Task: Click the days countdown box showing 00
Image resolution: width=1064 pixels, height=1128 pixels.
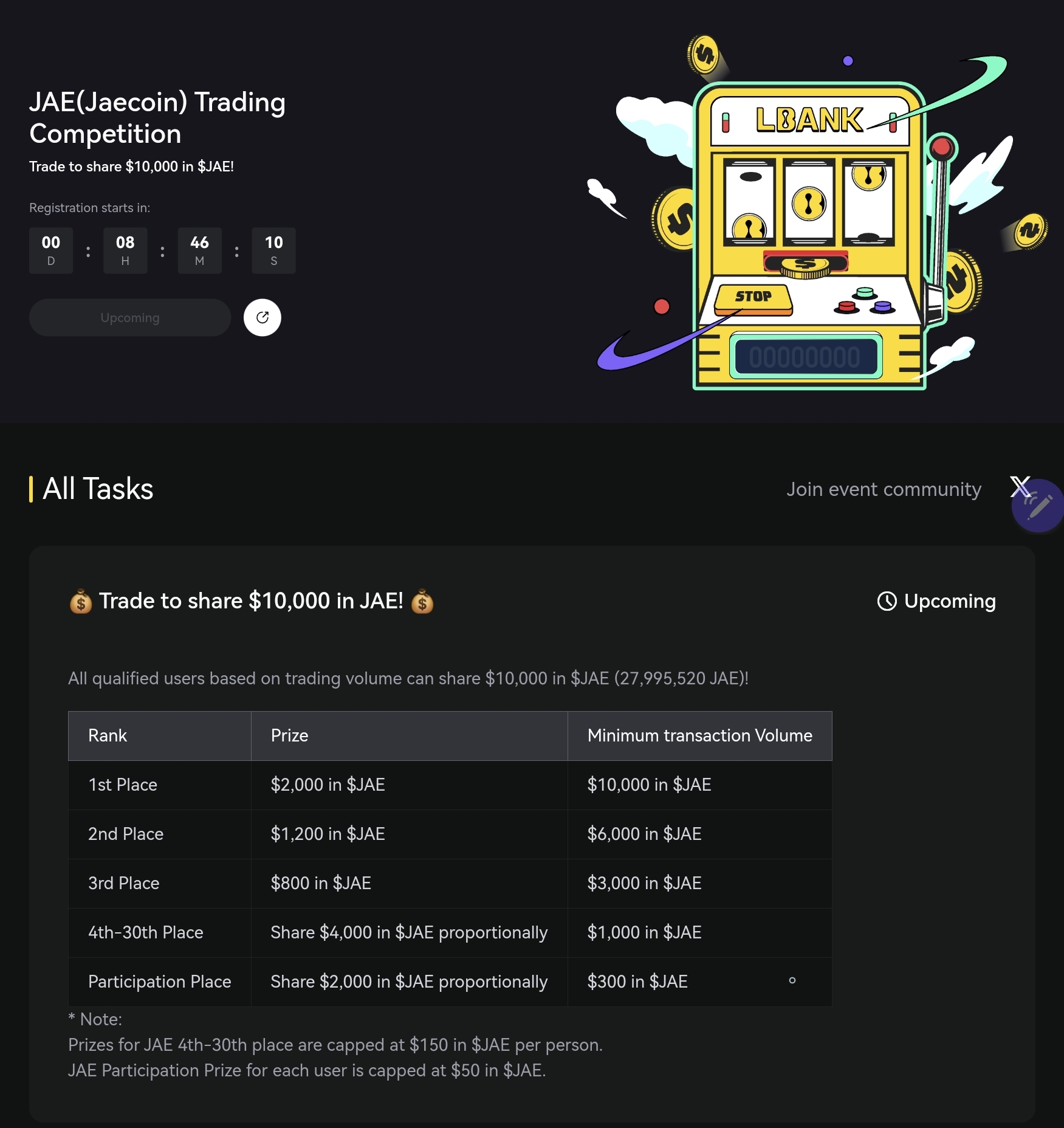Action: click(x=51, y=250)
